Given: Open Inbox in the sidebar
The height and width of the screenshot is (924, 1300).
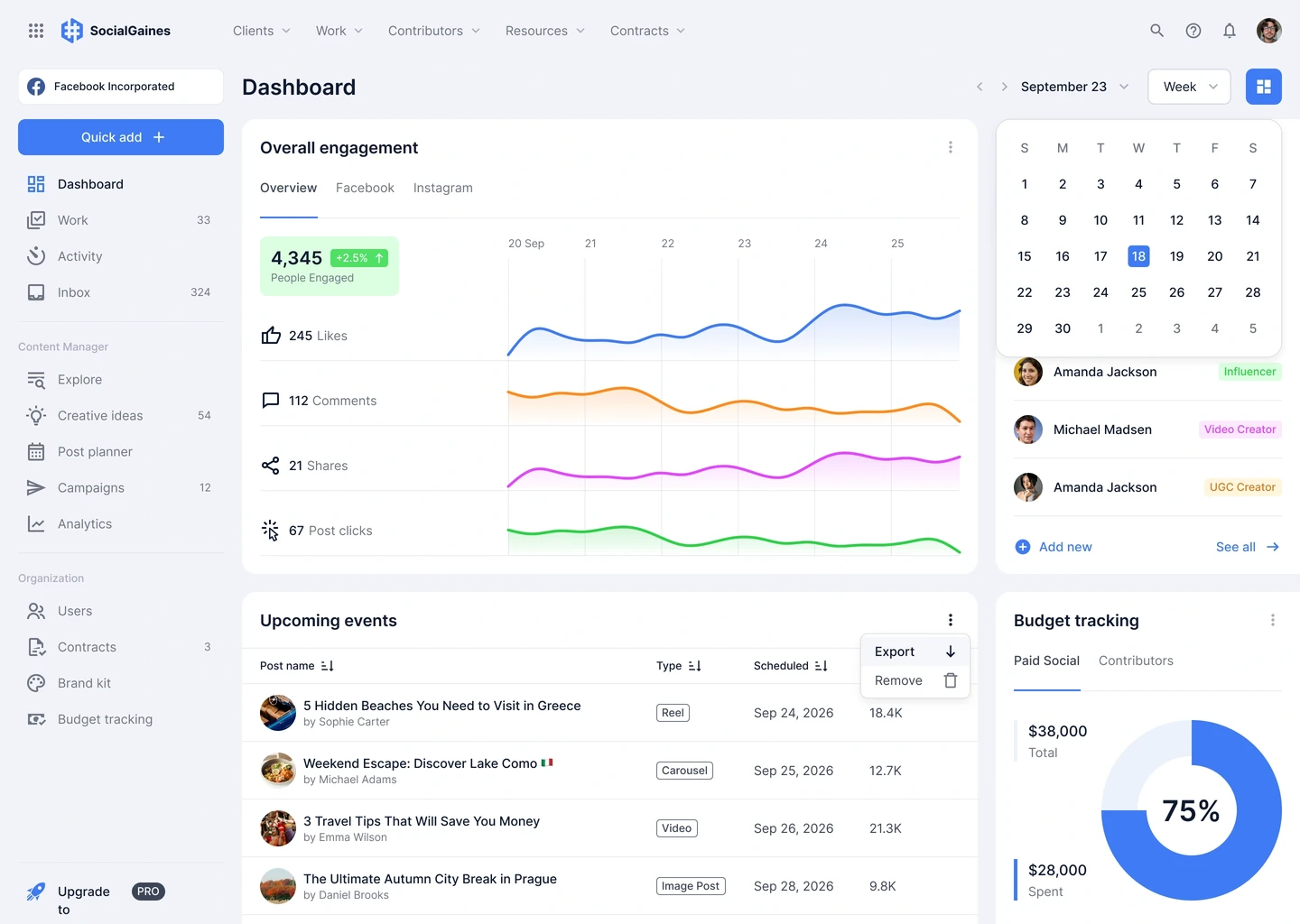Looking at the screenshot, I should [x=121, y=292].
